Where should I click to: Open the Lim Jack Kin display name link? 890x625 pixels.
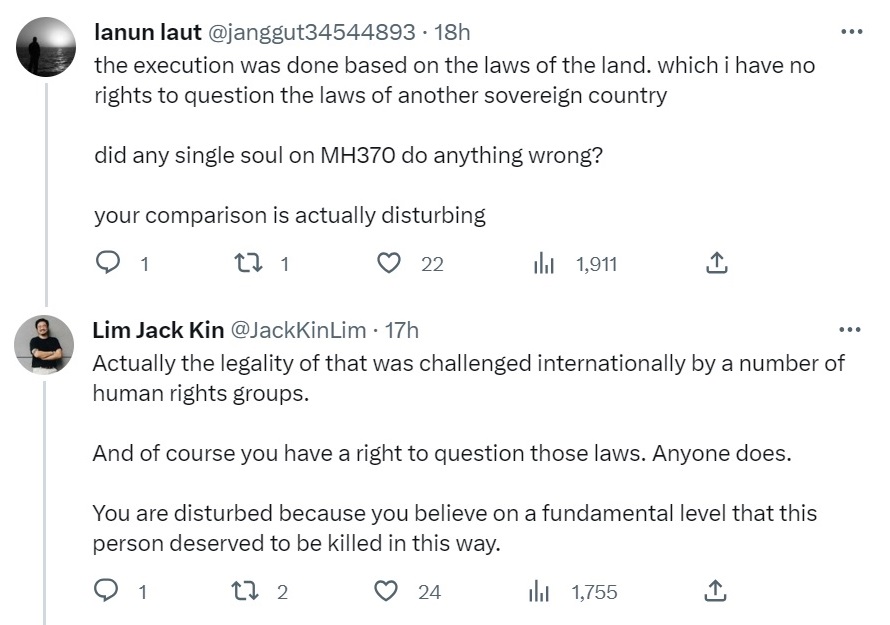pyautogui.click(x=158, y=330)
